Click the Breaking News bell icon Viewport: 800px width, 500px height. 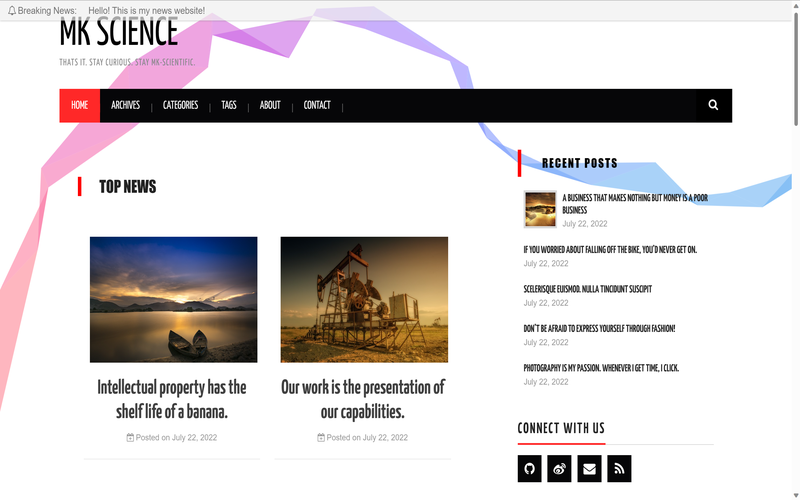pos(10,10)
